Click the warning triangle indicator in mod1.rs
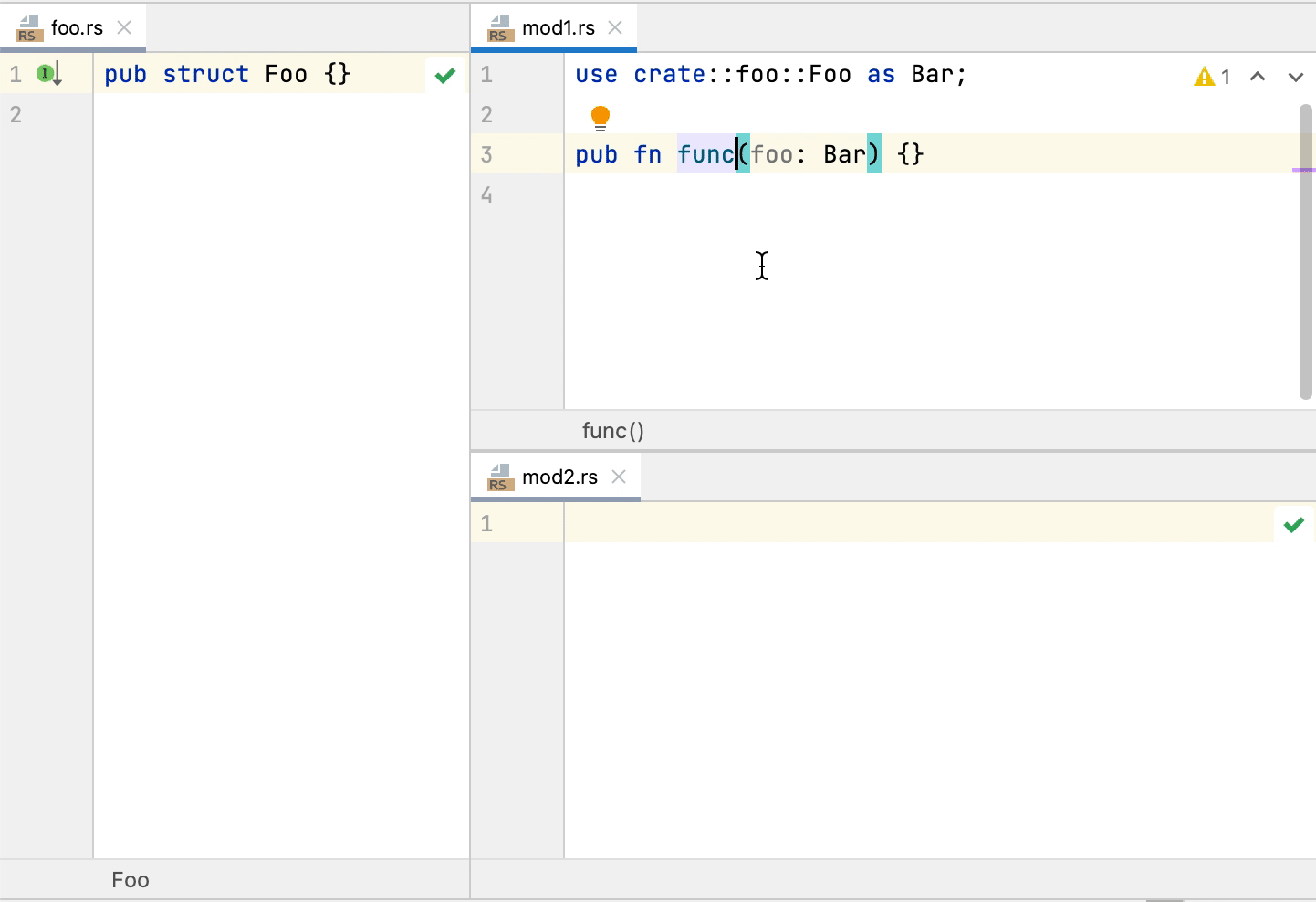Viewport: 1316px width, 902px height. (x=1204, y=77)
